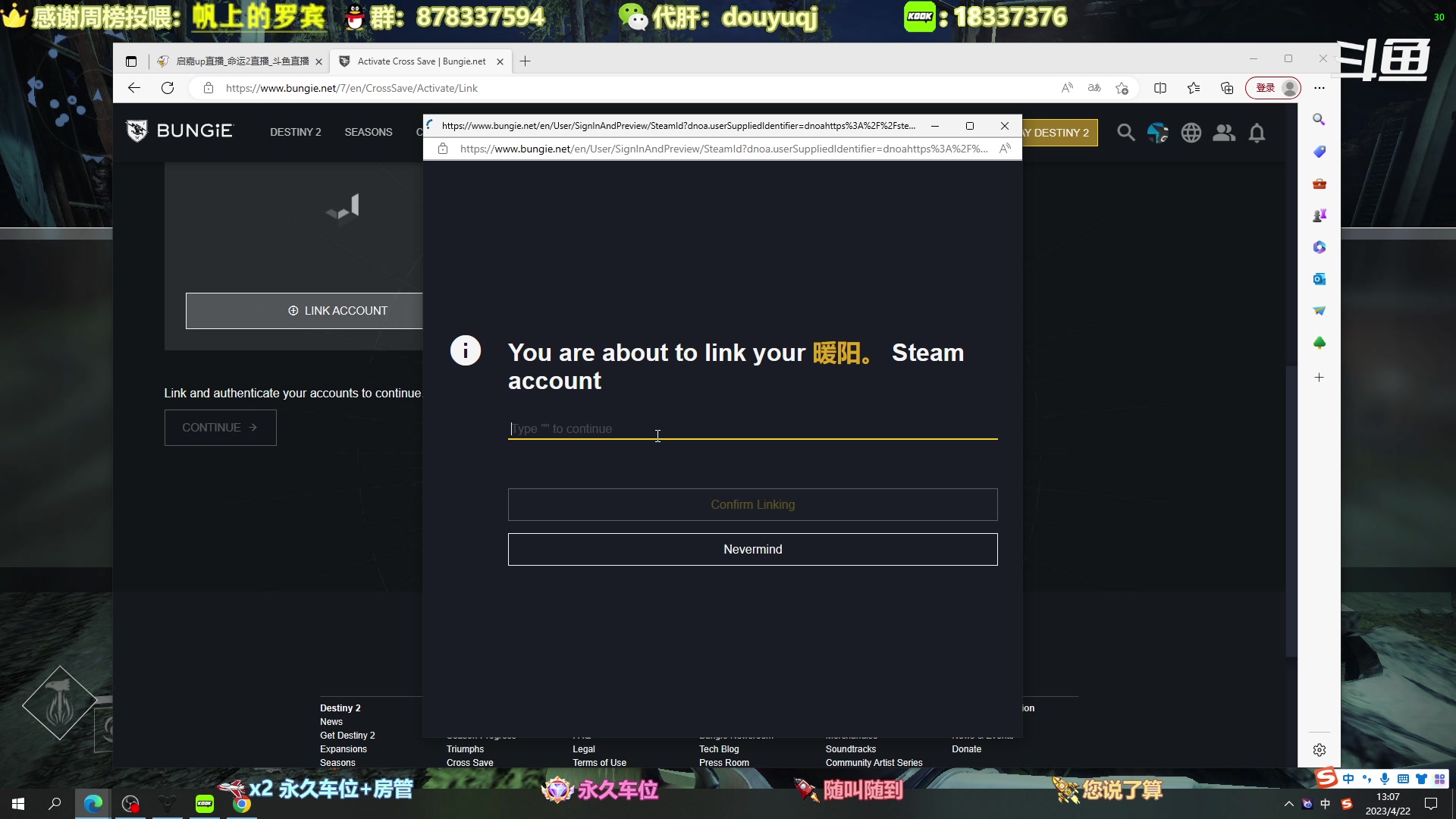Select the DESTINY 2 menu tab
Screen dimensions: 1456x819
296,132
